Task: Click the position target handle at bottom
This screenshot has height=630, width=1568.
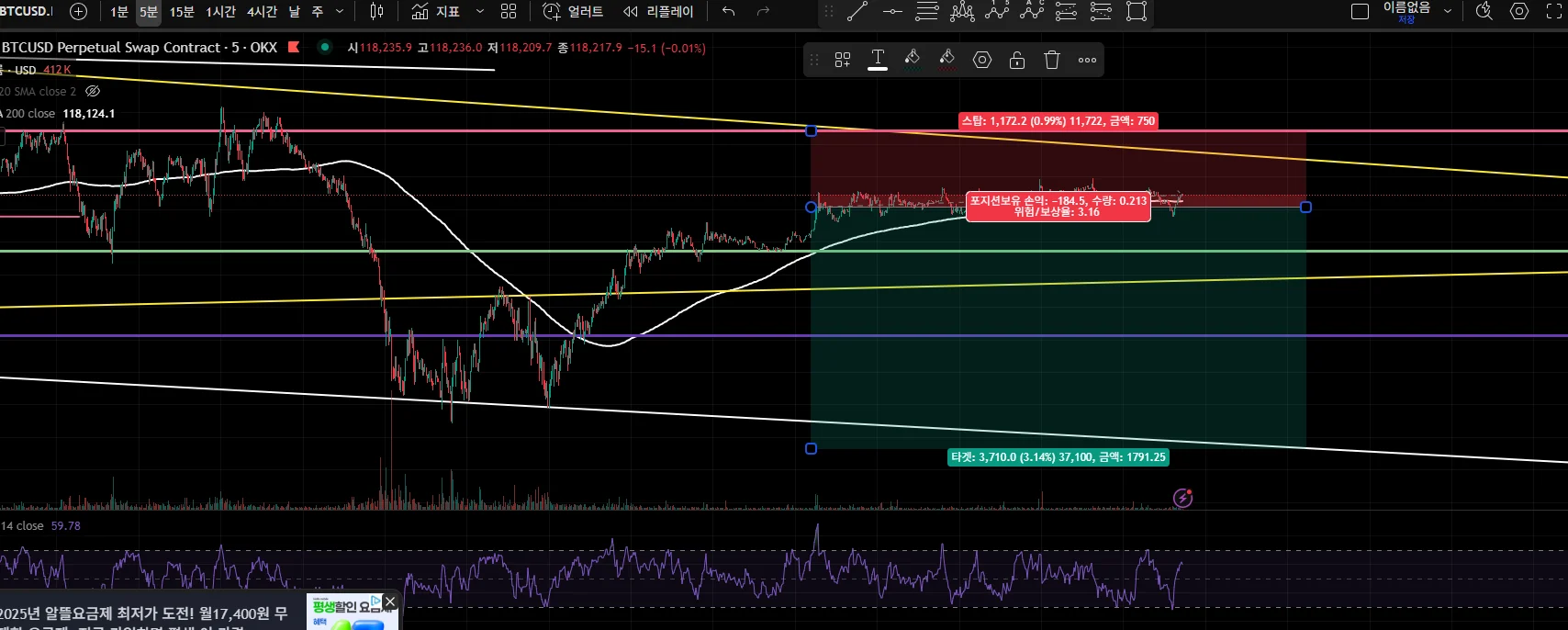Action: 811,448
